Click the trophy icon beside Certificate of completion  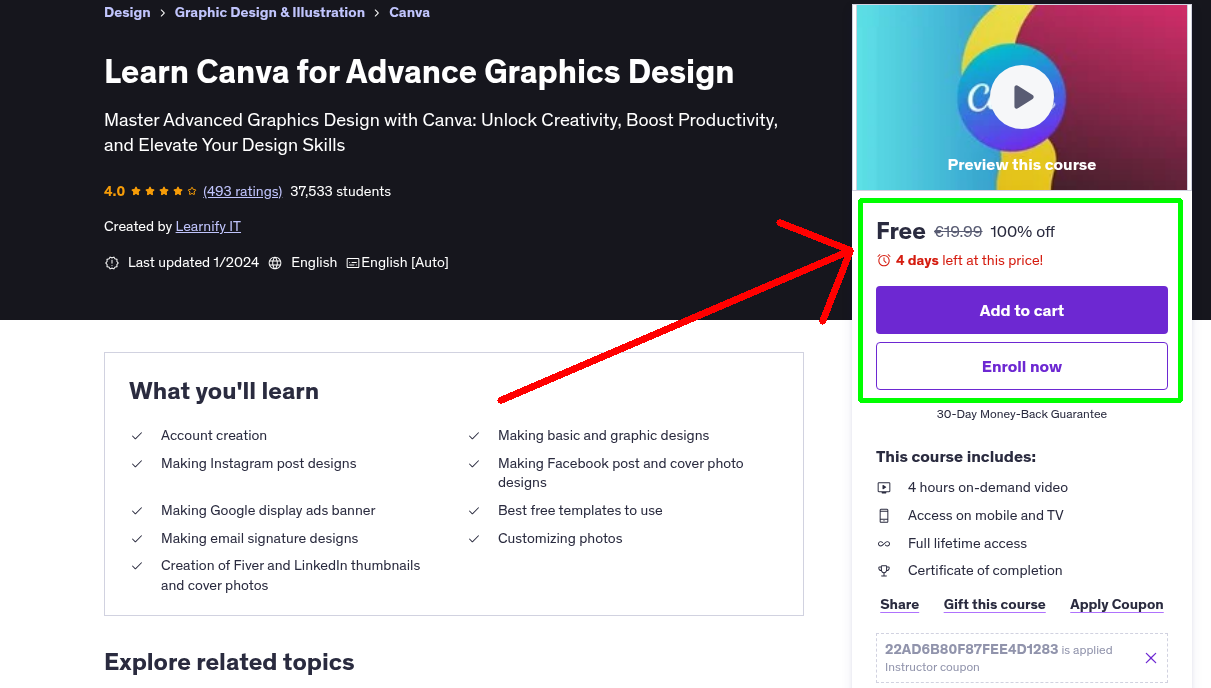point(884,571)
